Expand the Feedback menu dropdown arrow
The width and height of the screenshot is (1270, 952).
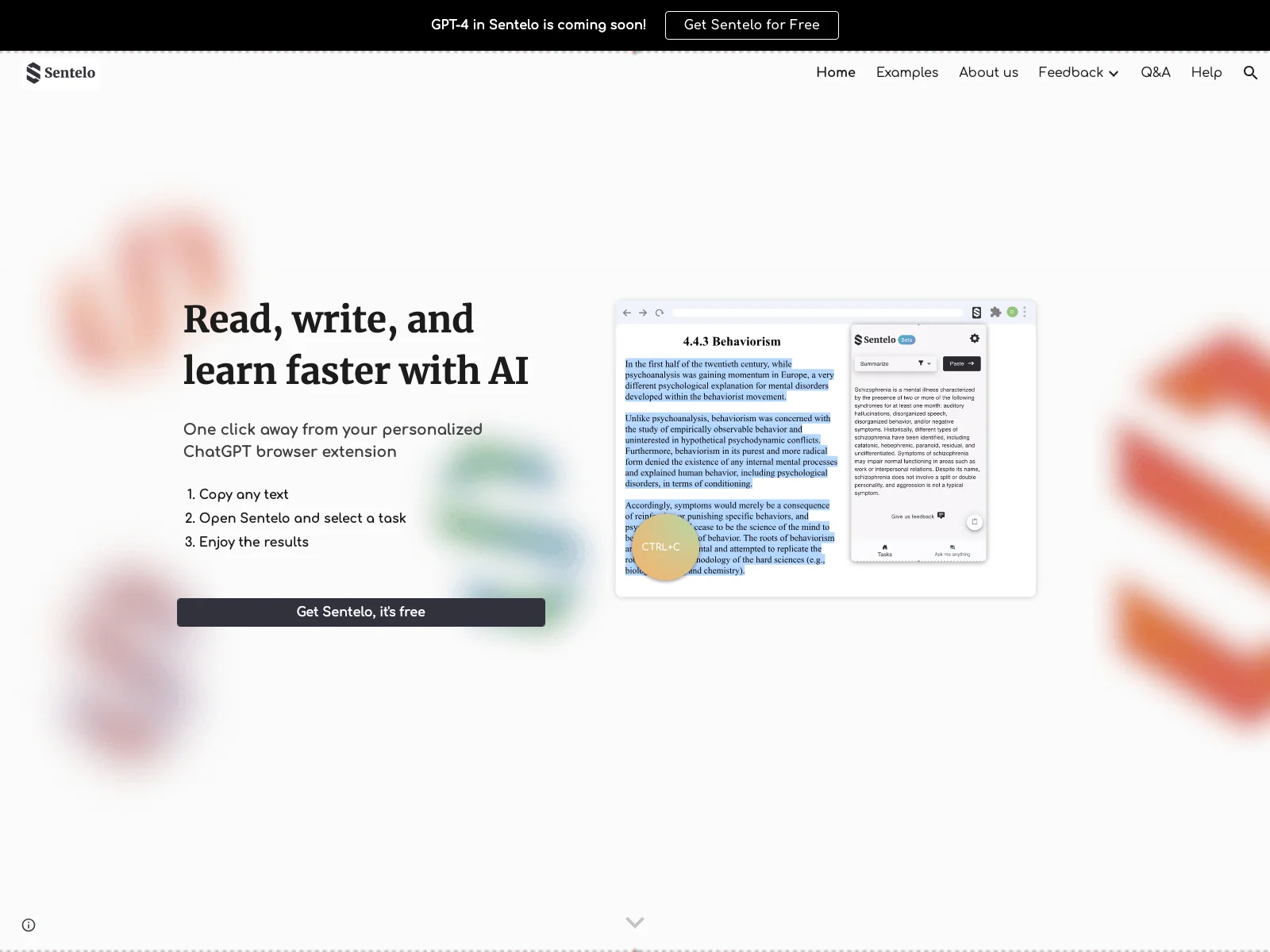[1114, 73]
